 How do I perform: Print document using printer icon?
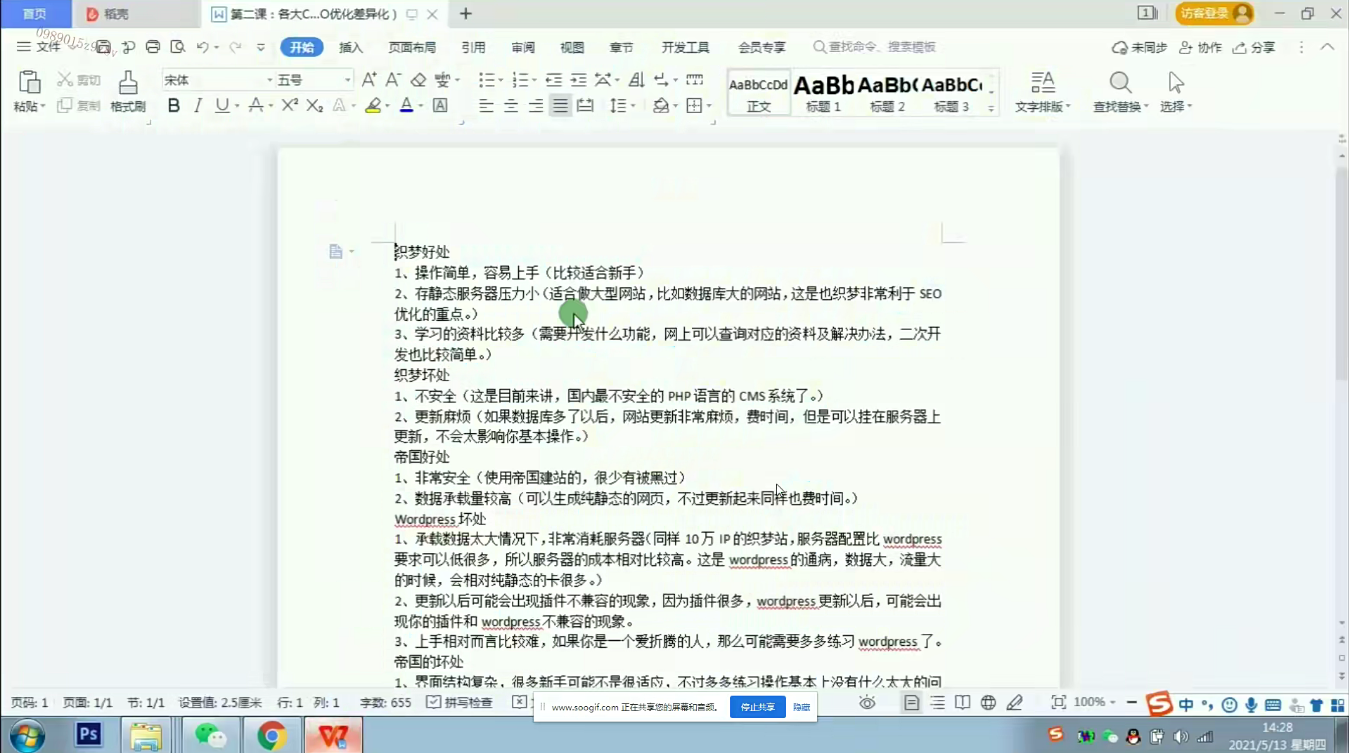click(x=153, y=47)
